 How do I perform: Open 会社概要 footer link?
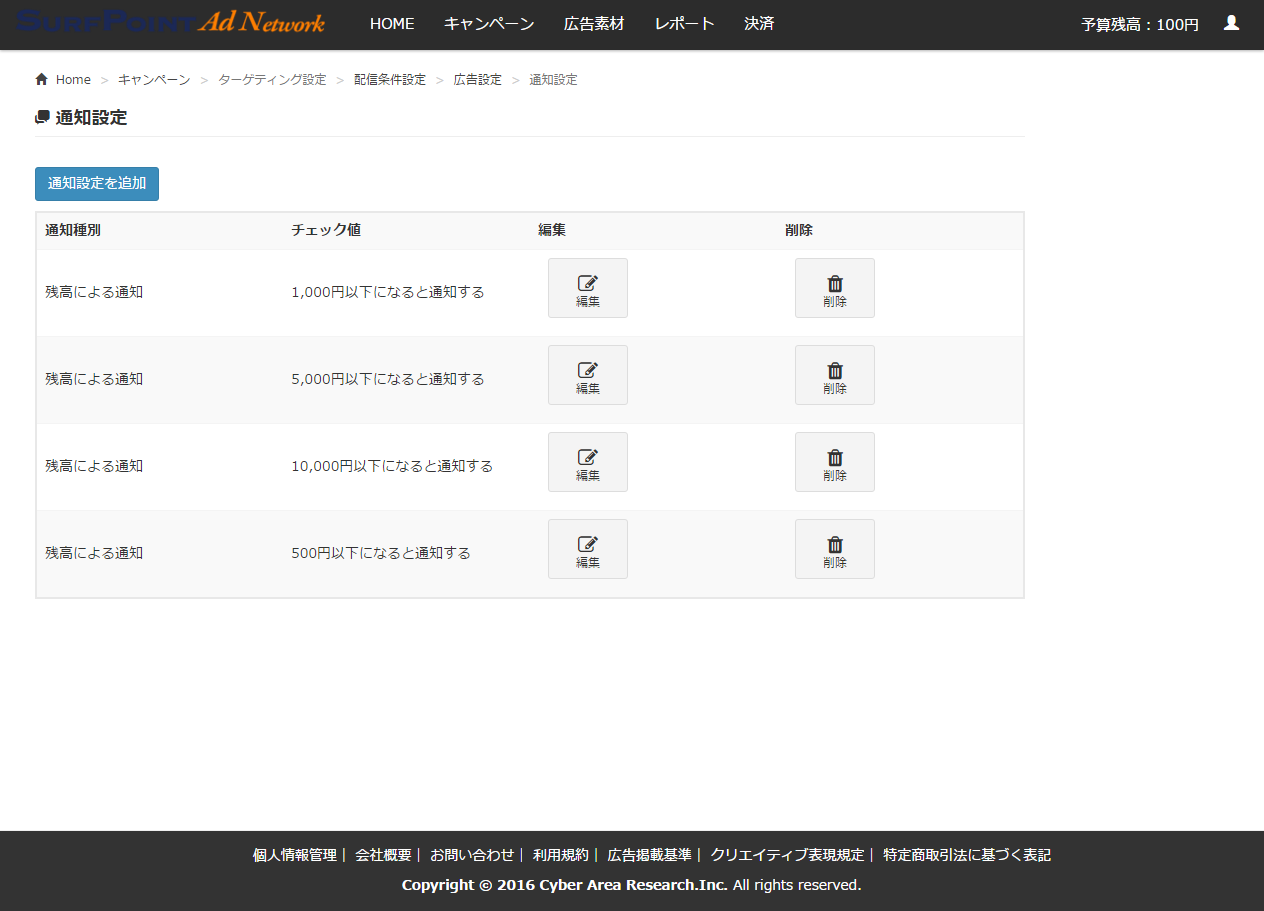383,855
